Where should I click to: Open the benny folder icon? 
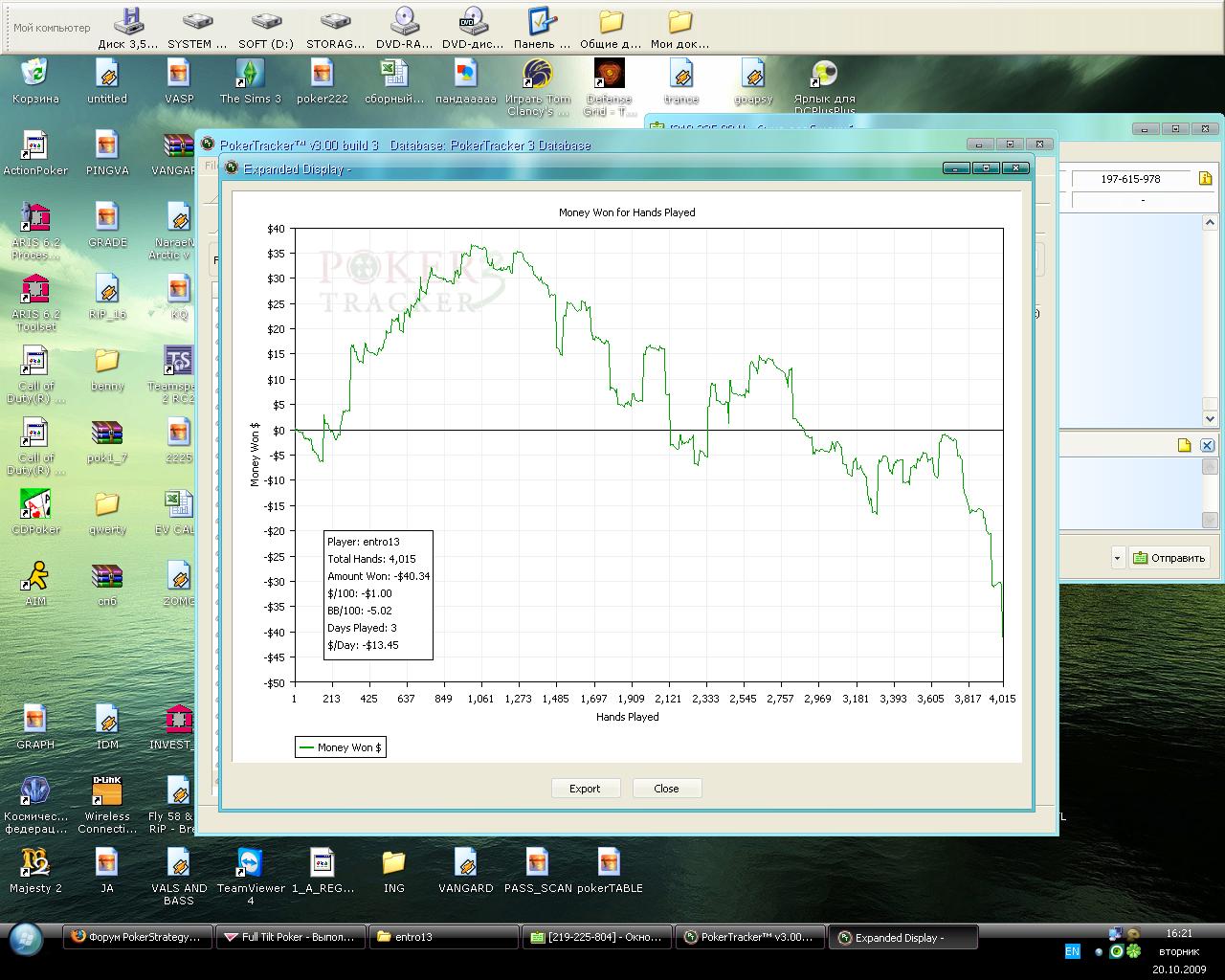click(107, 368)
